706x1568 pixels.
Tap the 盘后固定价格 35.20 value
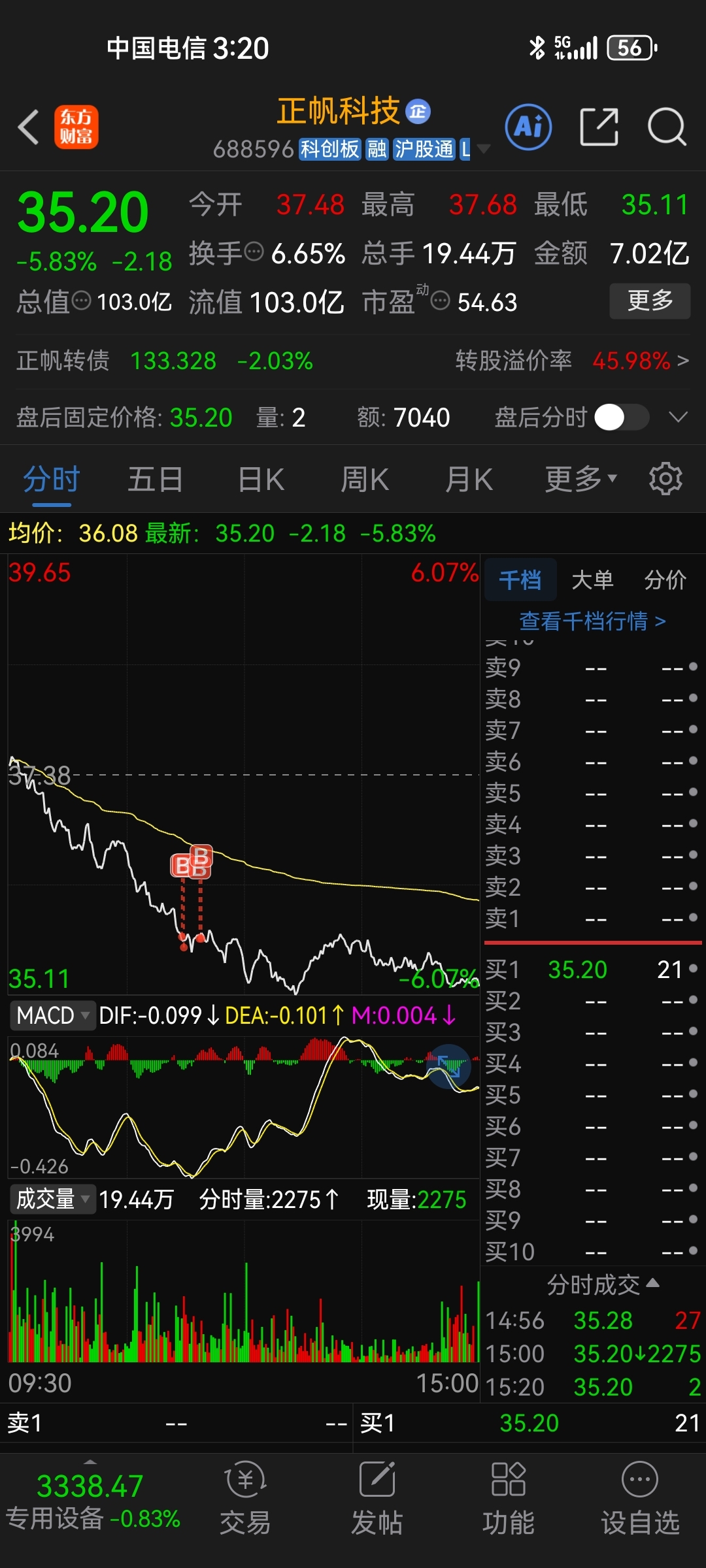click(201, 417)
